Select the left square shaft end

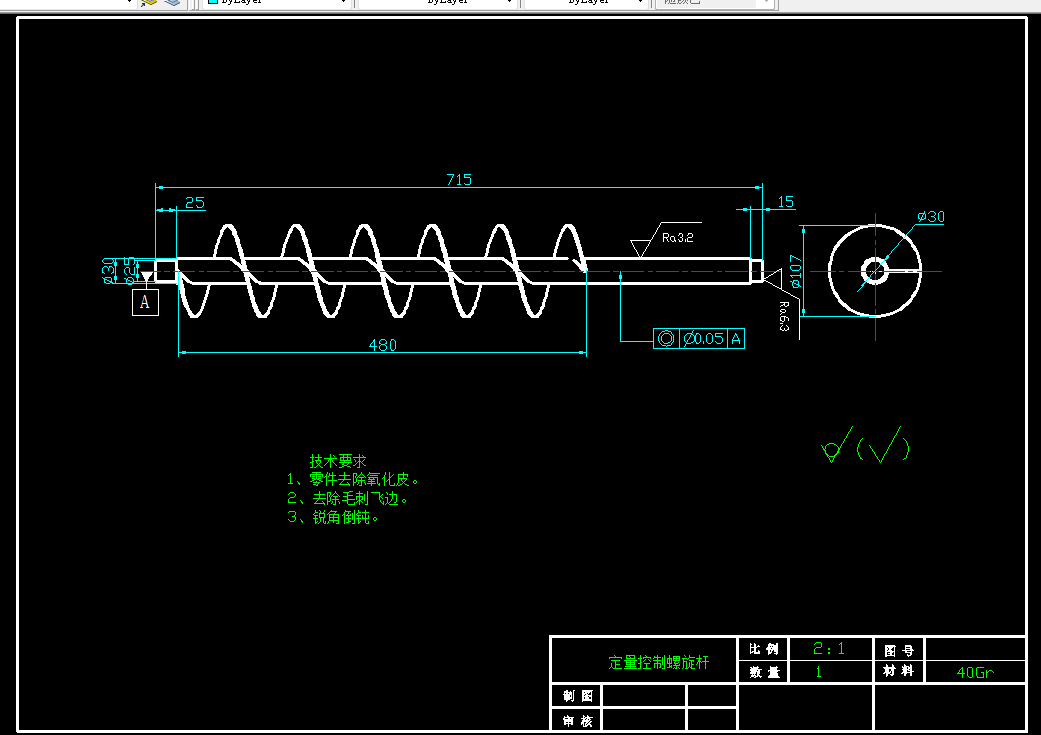[166, 272]
